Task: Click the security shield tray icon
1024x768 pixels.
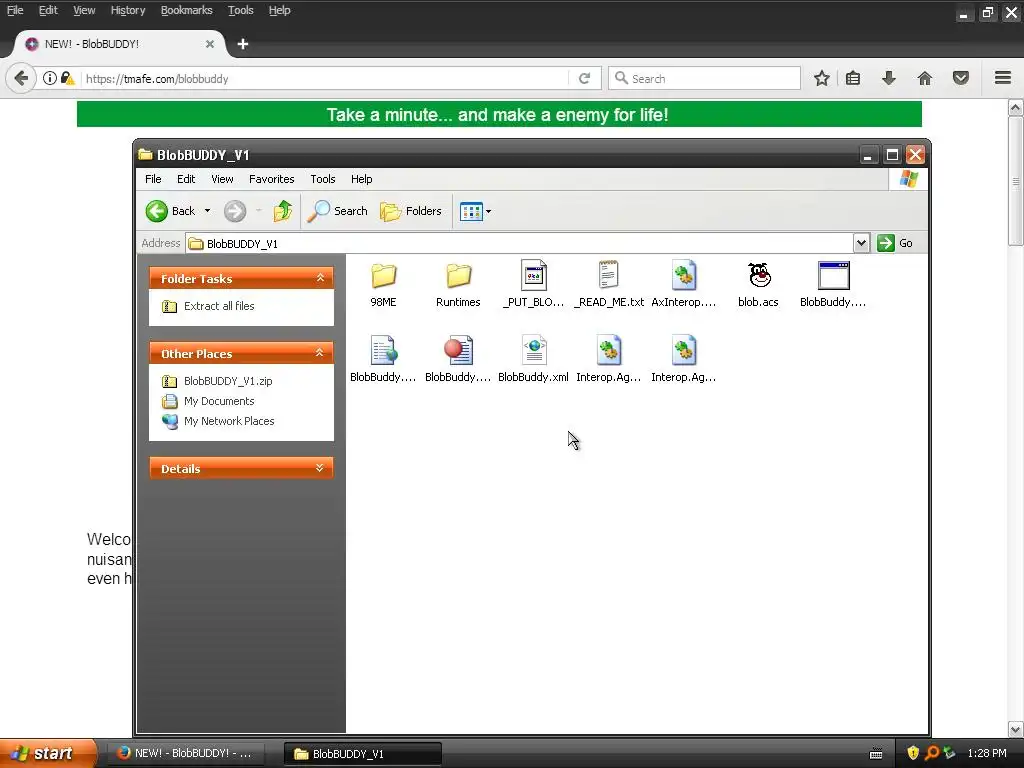Action: point(913,753)
